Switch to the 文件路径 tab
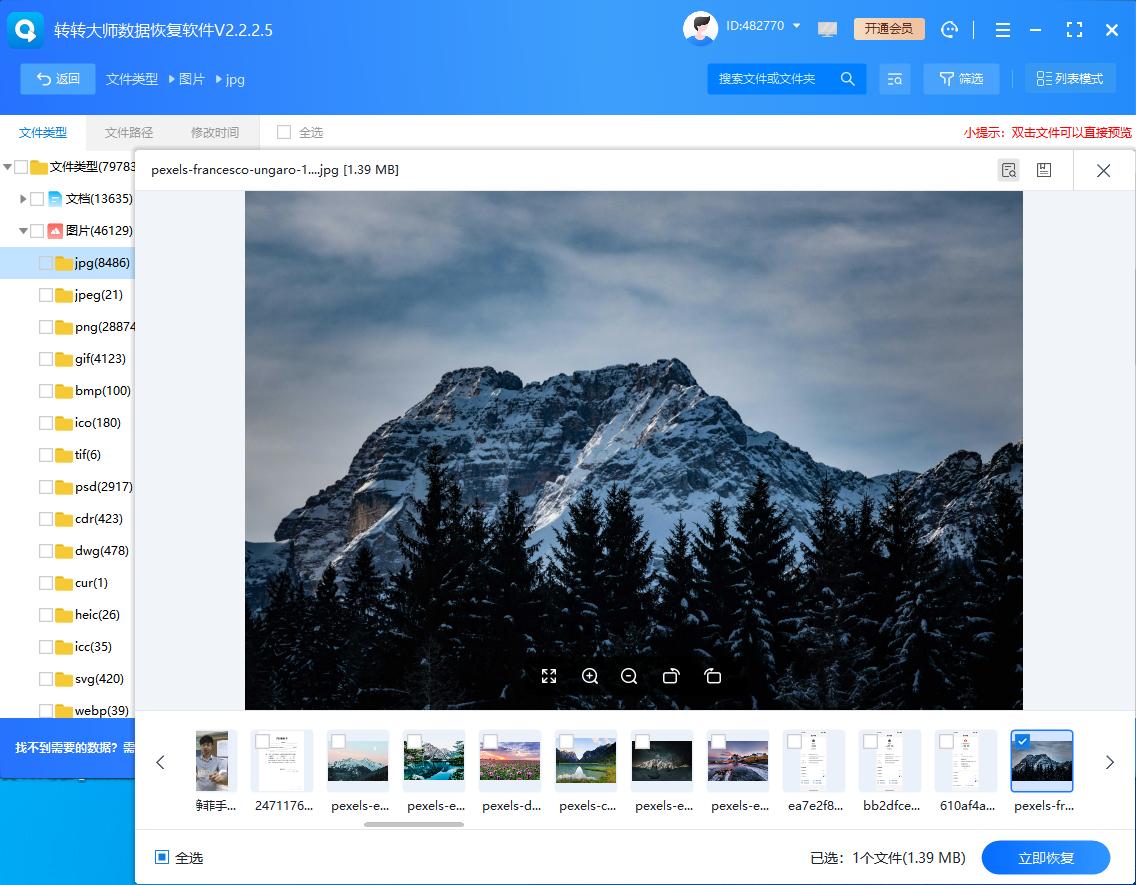Viewport: 1136px width, 885px height. (x=128, y=132)
